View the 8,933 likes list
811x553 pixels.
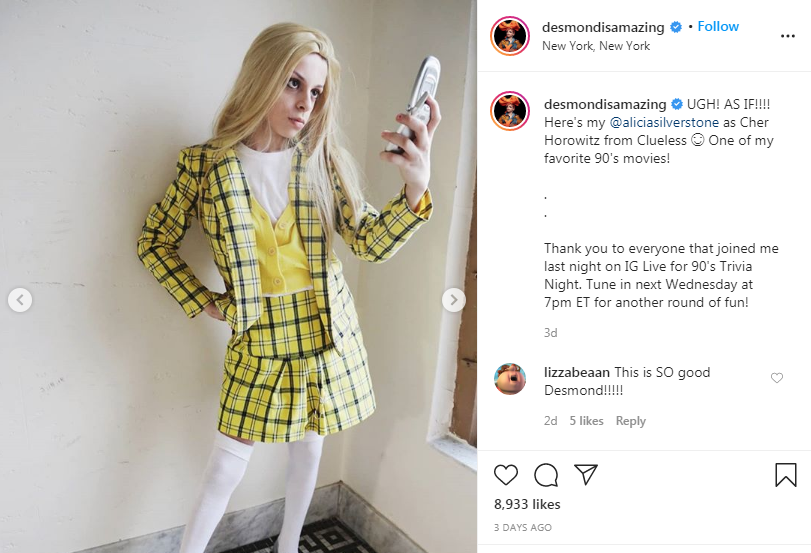pos(527,504)
